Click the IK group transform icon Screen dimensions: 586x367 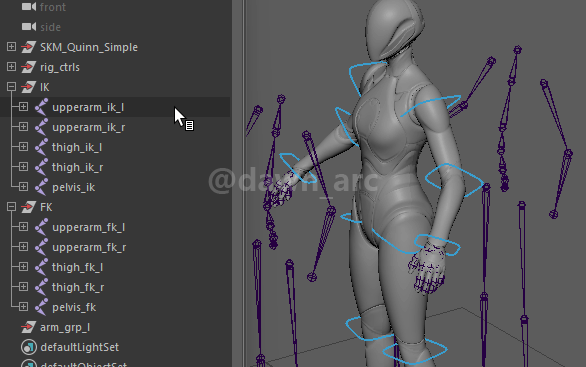click(28, 87)
